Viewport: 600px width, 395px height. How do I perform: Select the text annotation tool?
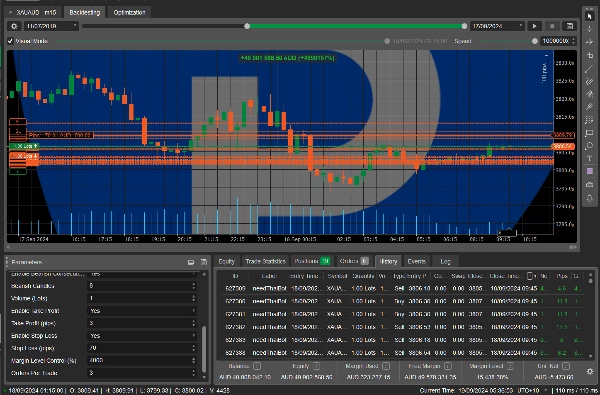(590, 158)
